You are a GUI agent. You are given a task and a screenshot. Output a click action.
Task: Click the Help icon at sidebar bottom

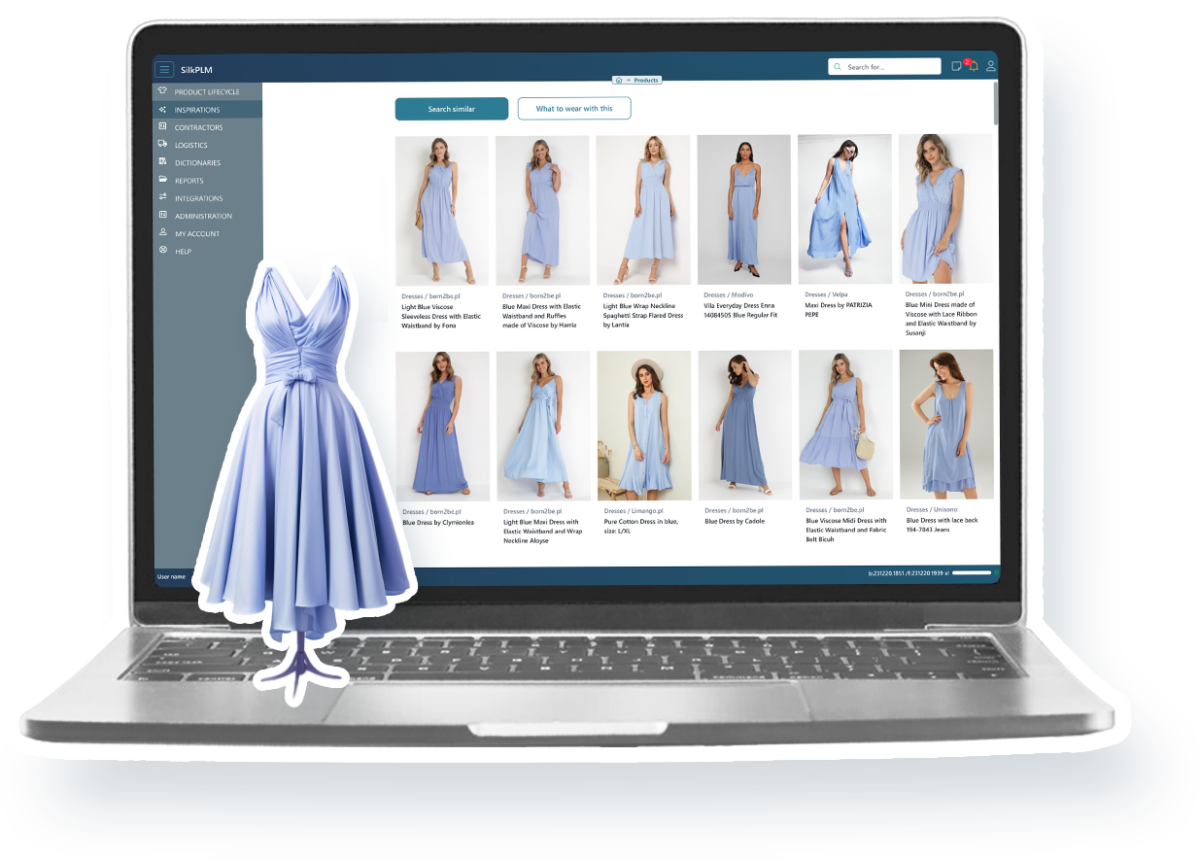click(163, 250)
